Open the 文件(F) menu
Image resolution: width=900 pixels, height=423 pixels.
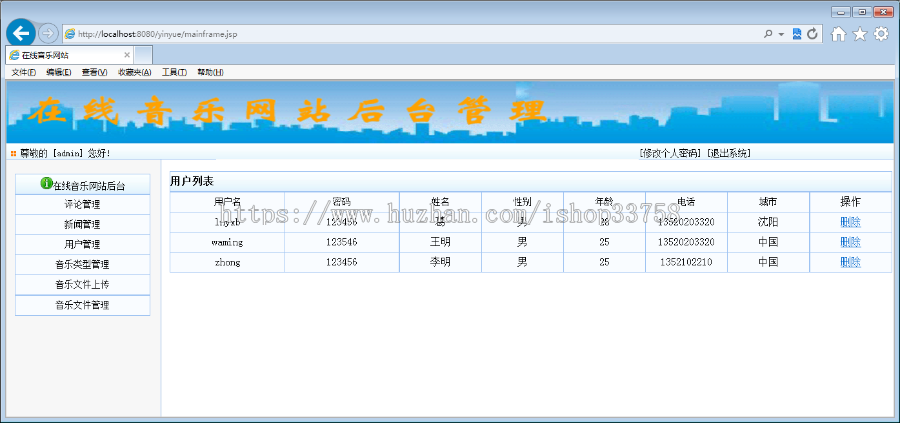(x=24, y=72)
